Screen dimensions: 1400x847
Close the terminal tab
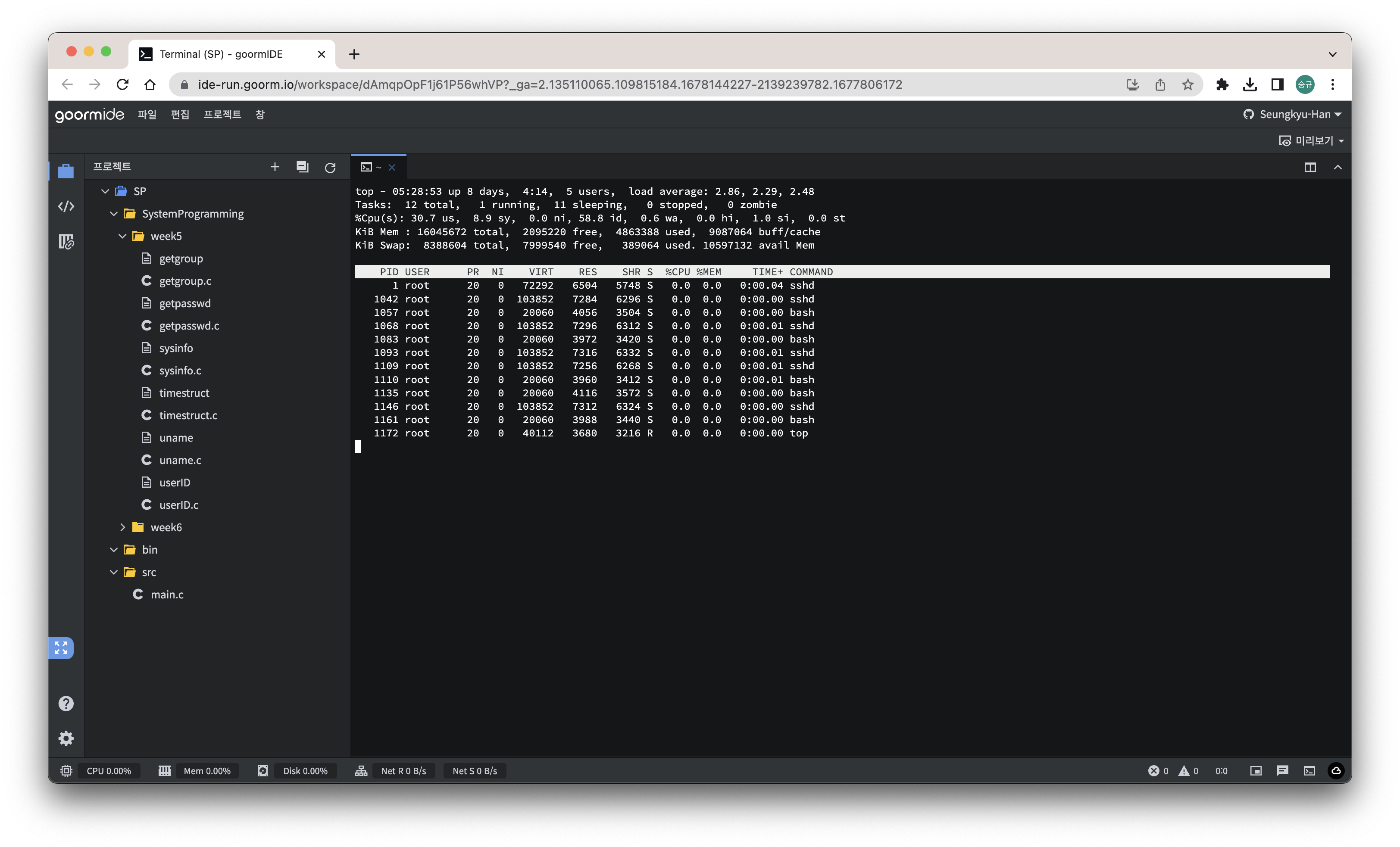(x=392, y=168)
